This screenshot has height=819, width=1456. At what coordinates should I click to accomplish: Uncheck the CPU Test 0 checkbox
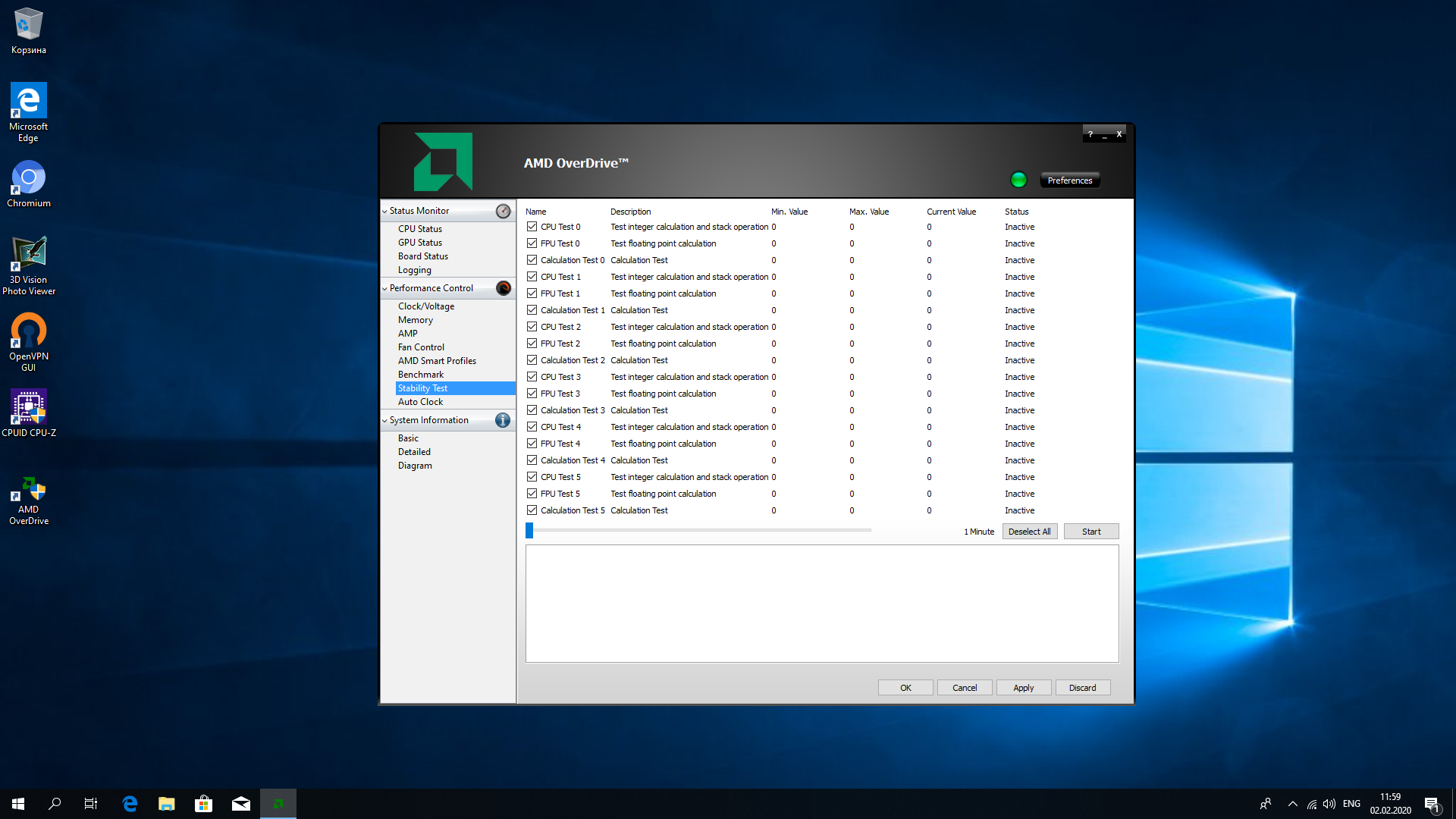(532, 227)
